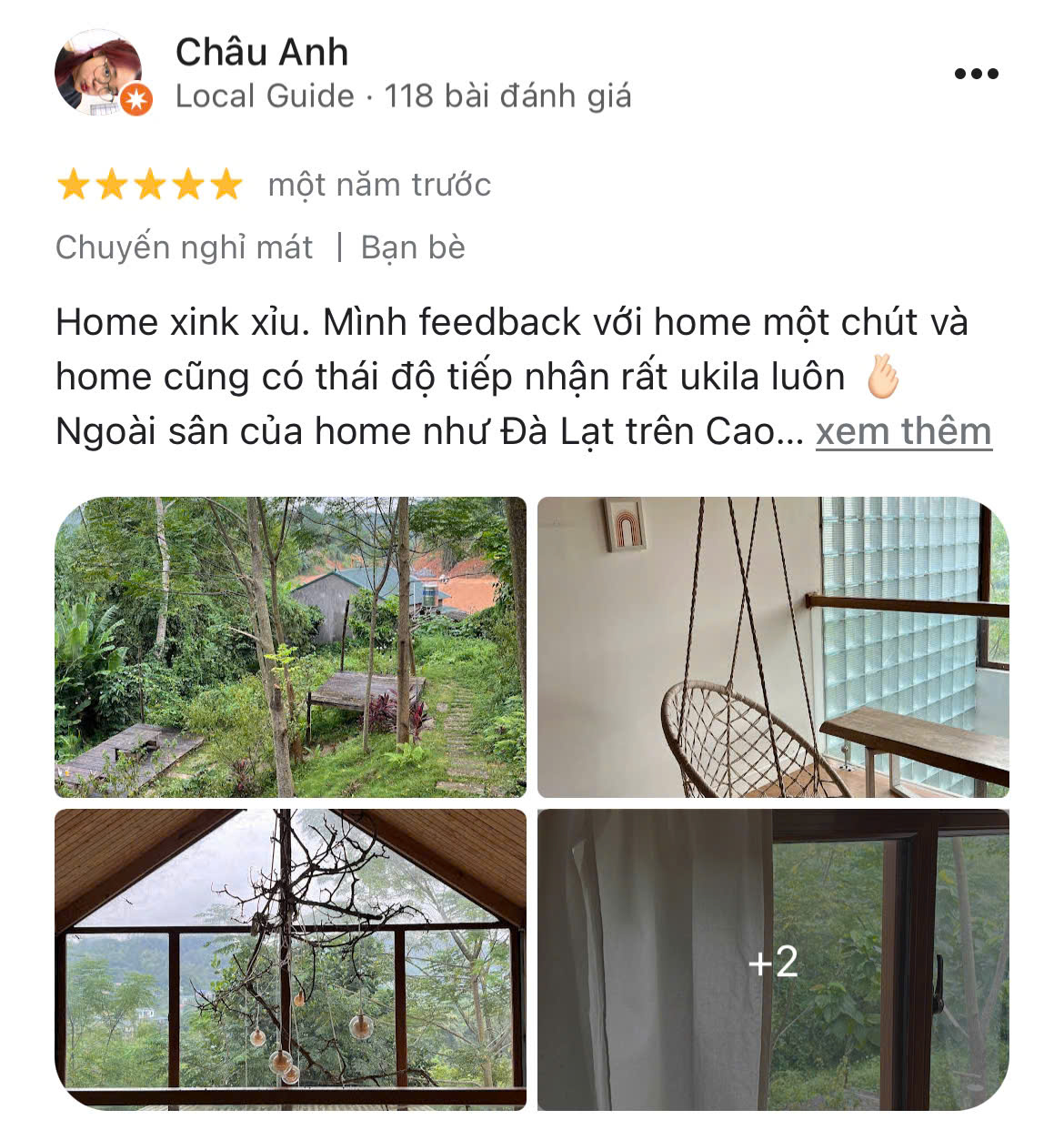Open the hanging macrame chair photo
The width and height of the screenshot is (1064, 1140).
(x=773, y=647)
